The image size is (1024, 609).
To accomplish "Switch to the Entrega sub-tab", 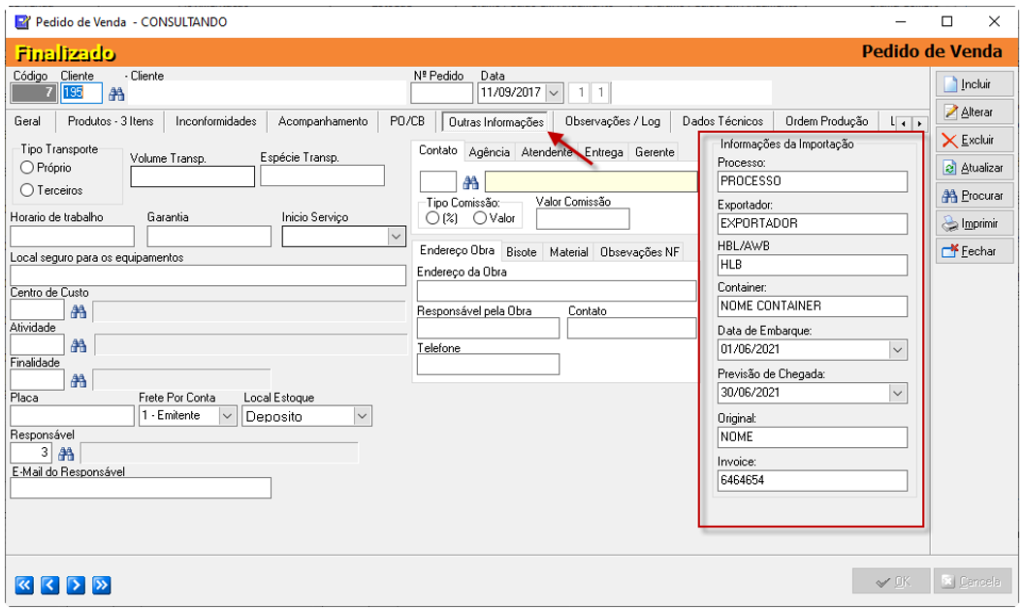I will [x=603, y=152].
